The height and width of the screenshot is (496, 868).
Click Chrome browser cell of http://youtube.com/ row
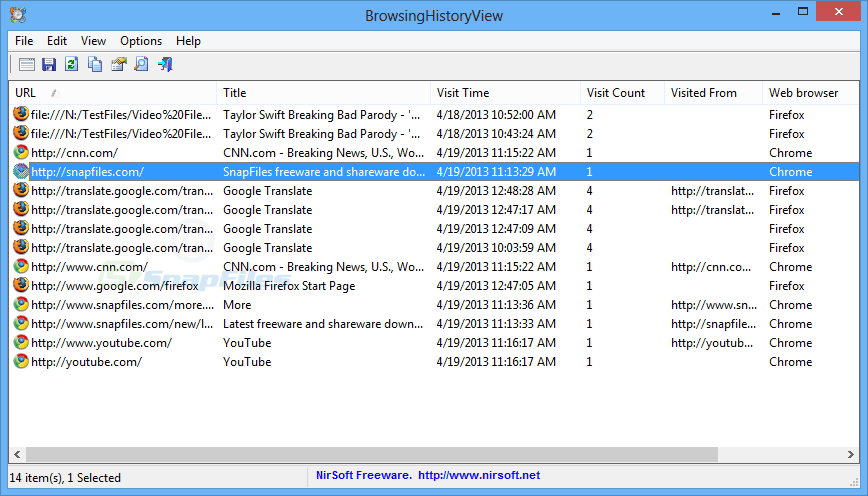coord(790,361)
